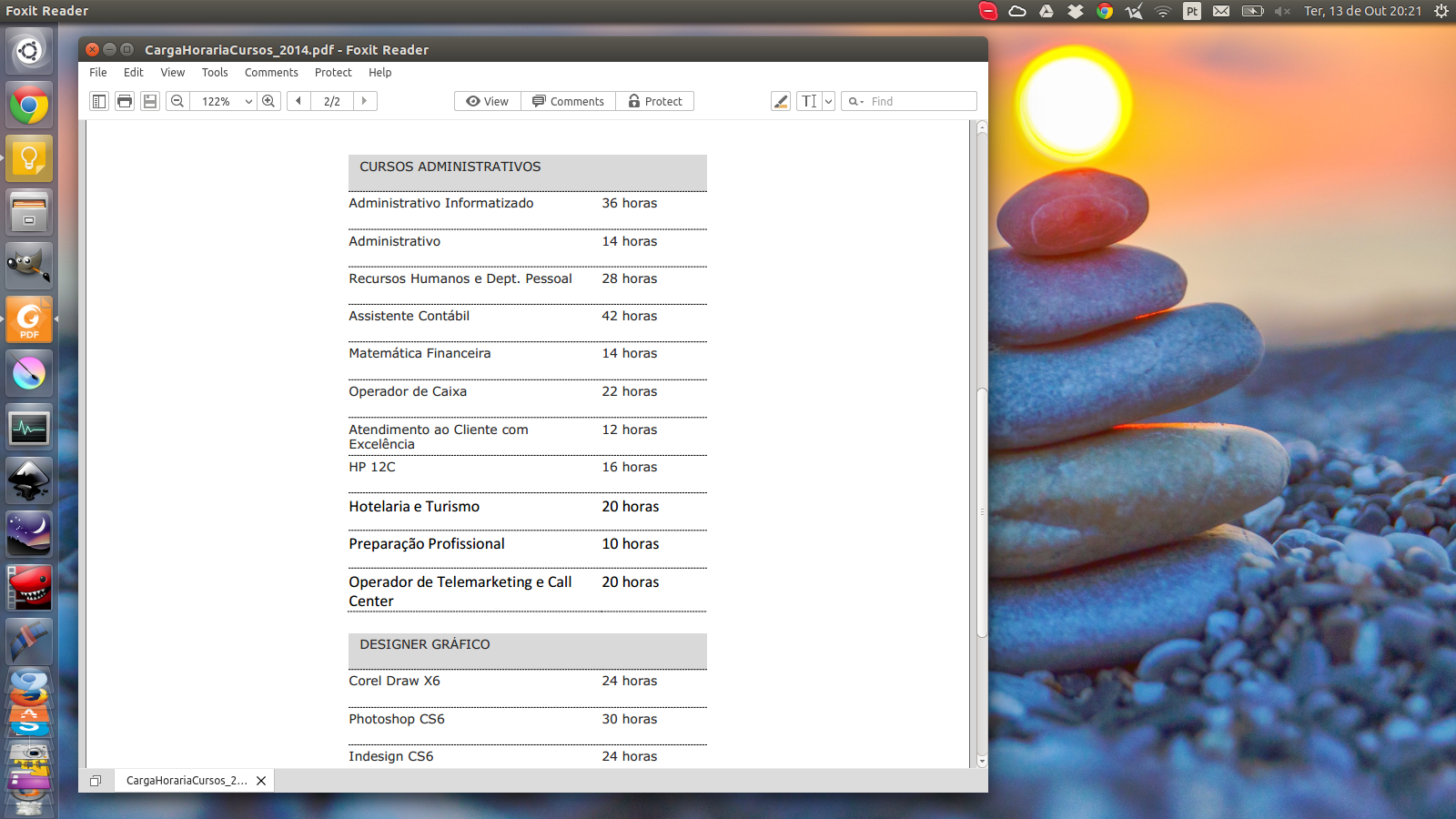Open the zoom percentage dropdown
This screenshot has height=819, width=1456.
pyautogui.click(x=248, y=101)
